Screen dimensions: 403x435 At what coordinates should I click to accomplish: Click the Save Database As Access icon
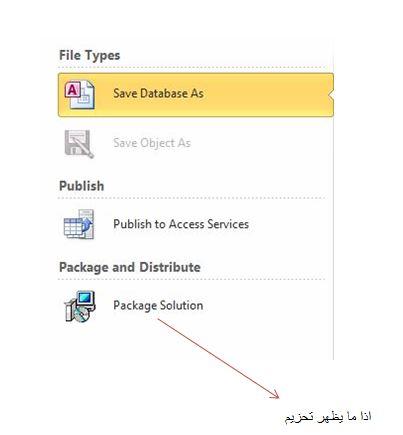point(80,95)
